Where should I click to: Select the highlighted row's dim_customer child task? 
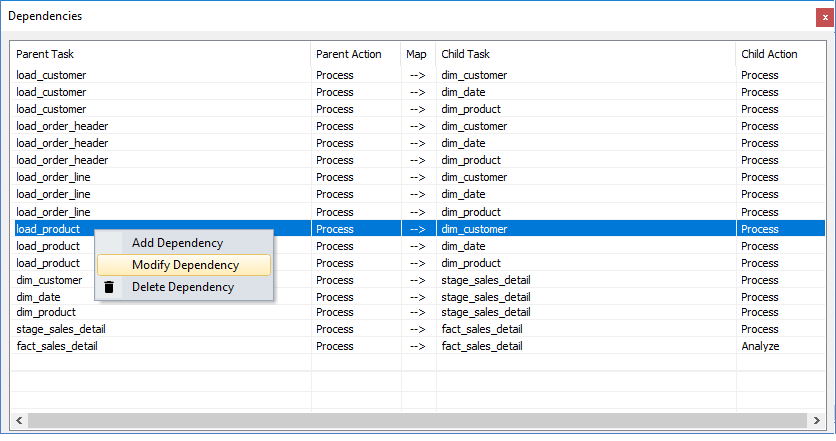click(474, 229)
